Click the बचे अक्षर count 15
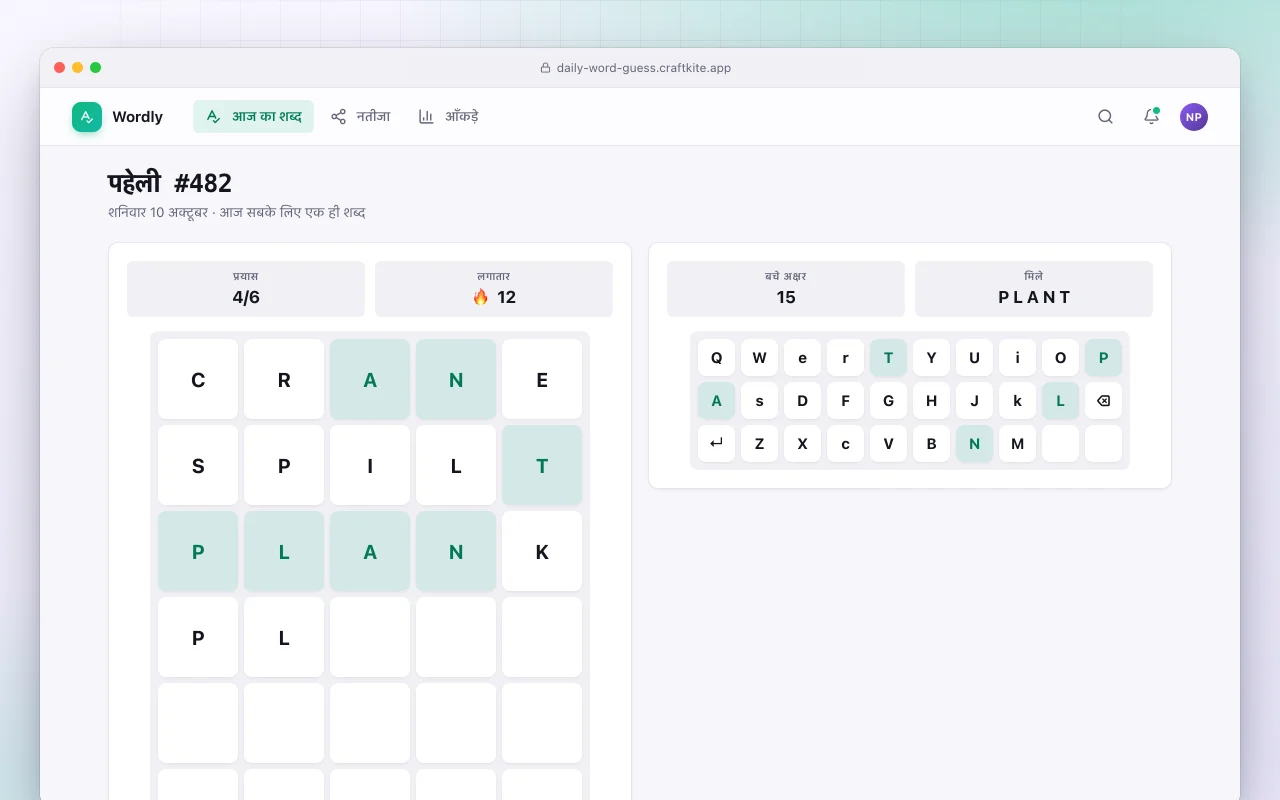 tap(786, 289)
